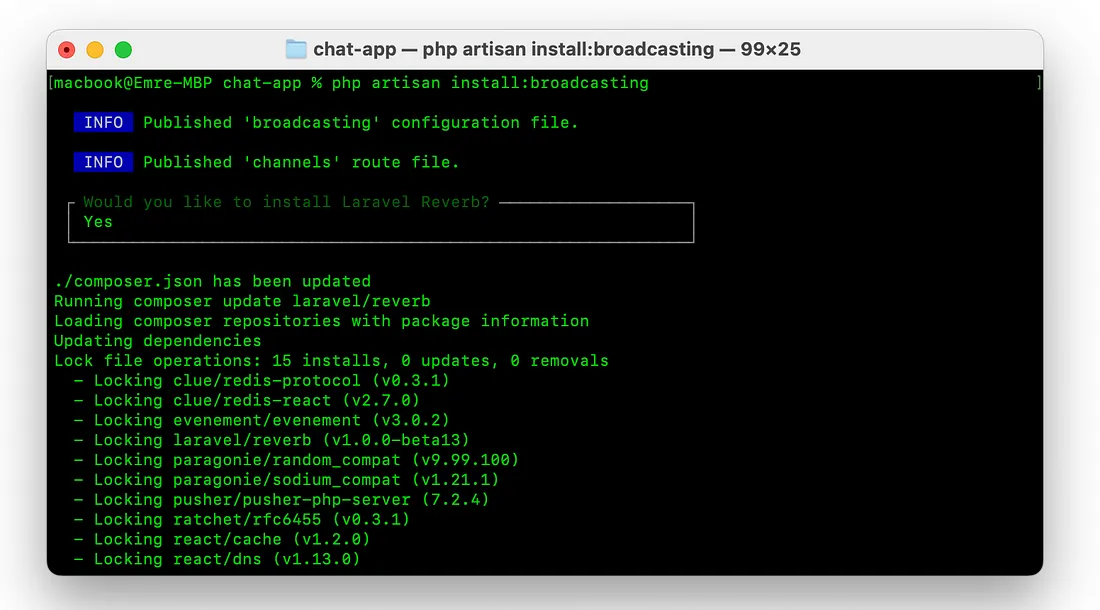Screen dimensions: 1100x610
Task: Click the 'php artisan install:broadcasting' command text
Action: [490, 83]
